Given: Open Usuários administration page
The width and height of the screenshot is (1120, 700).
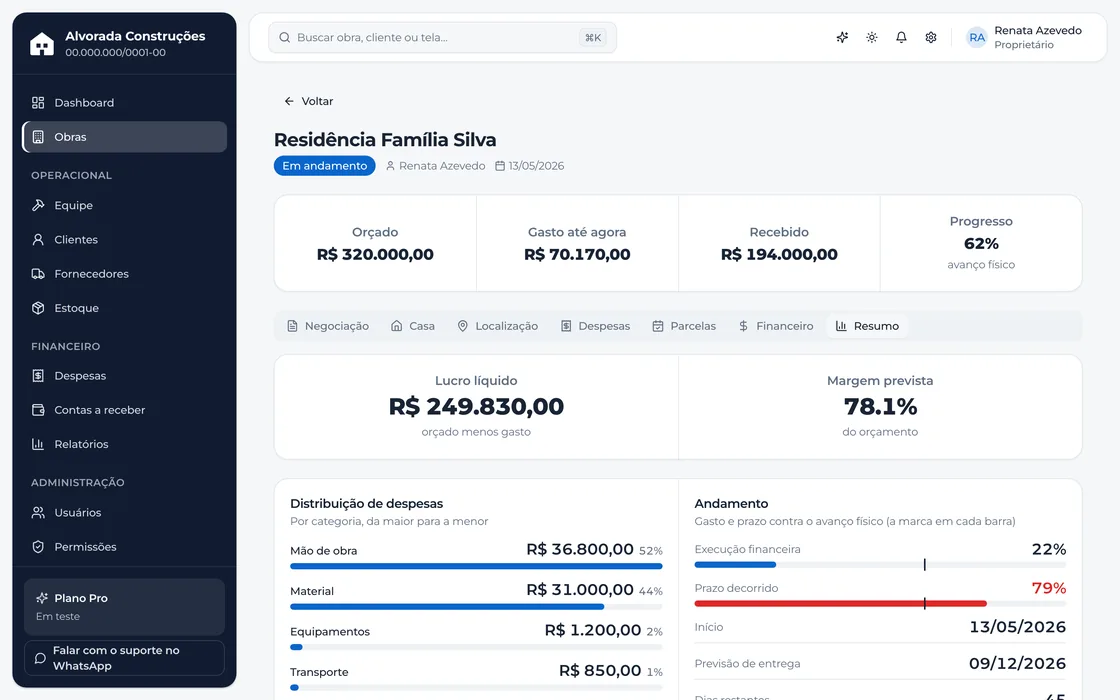Looking at the screenshot, I should [124, 513].
